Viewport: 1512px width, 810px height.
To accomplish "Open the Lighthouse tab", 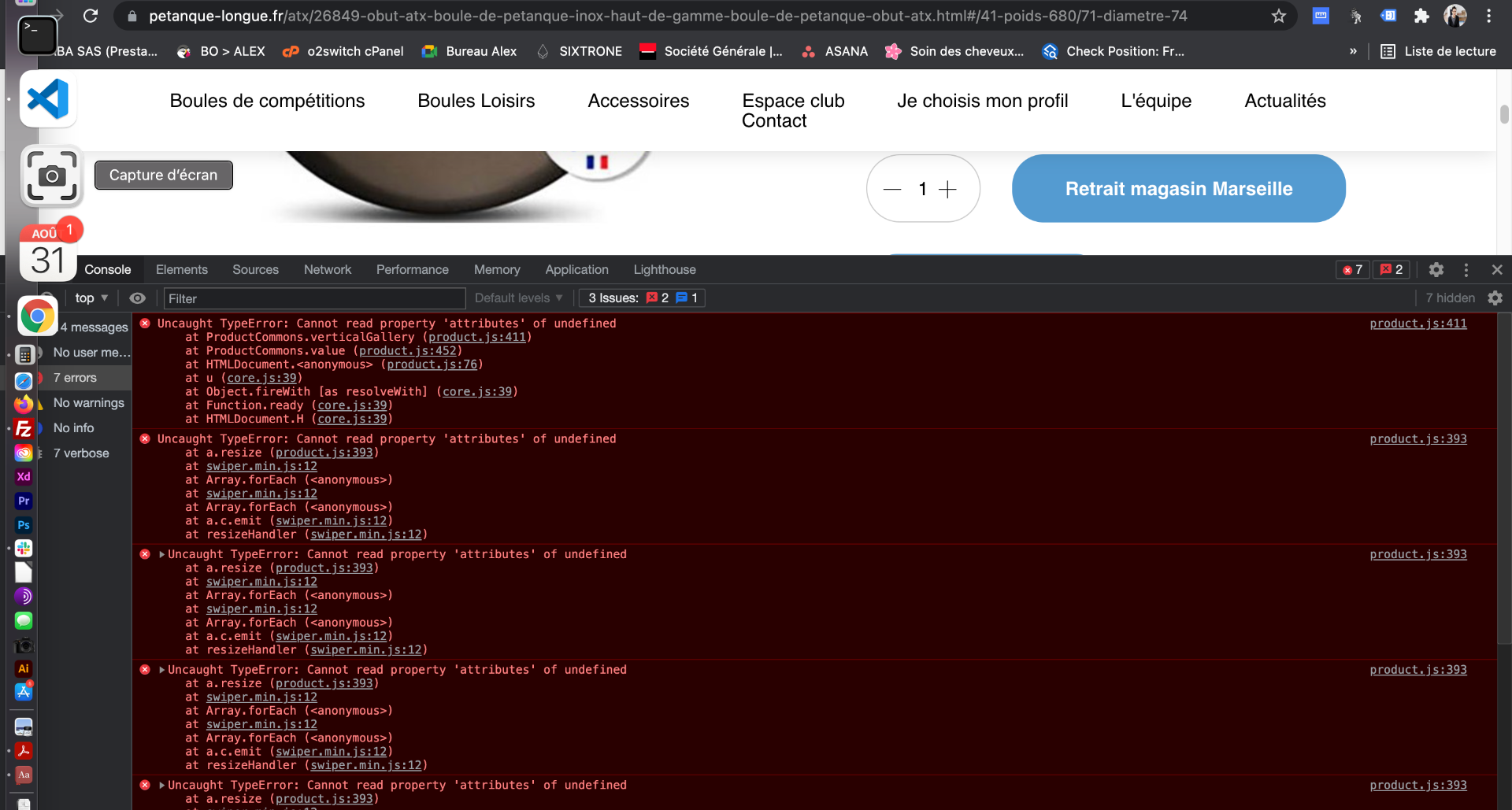I will (x=665, y=270).
